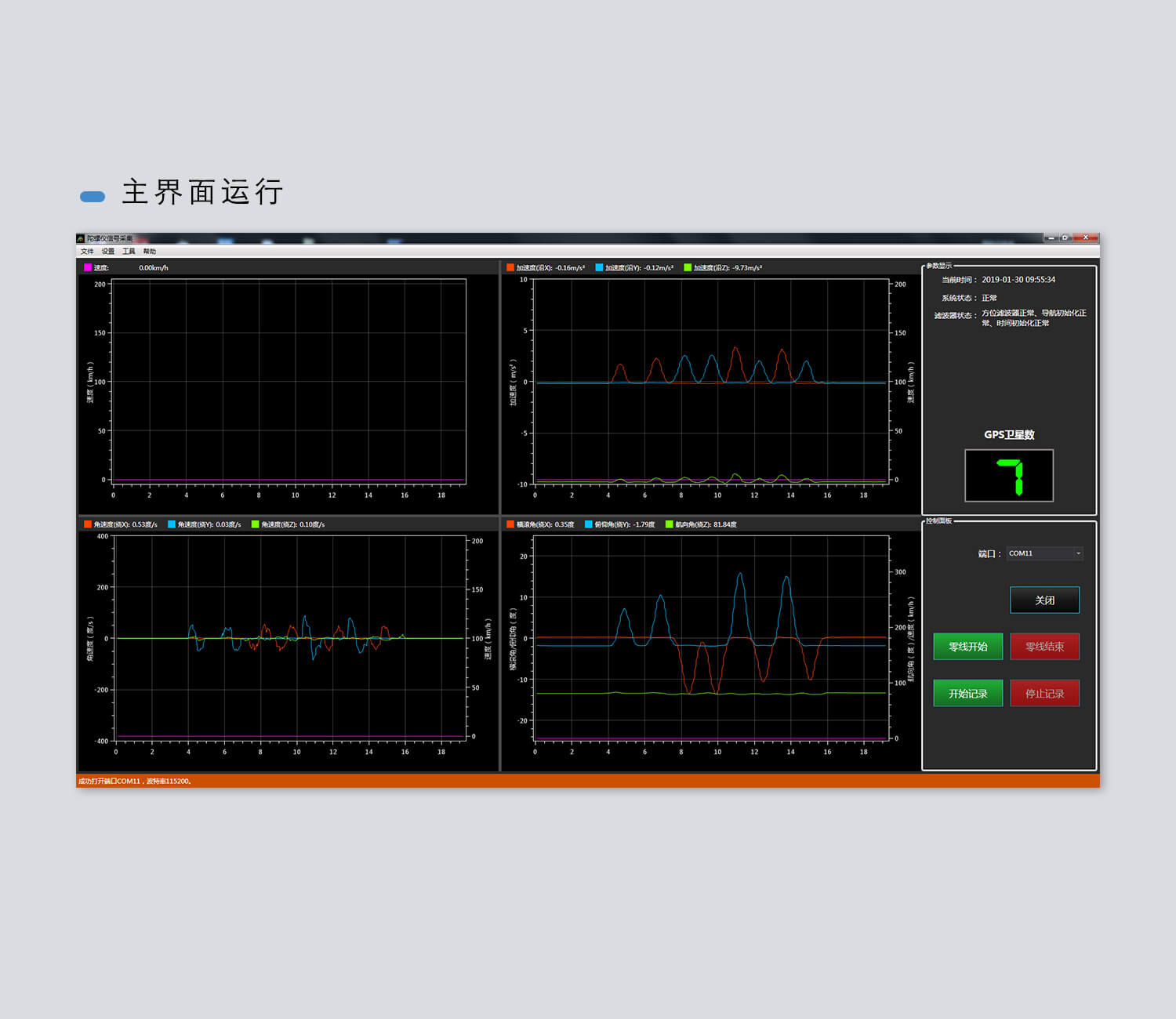This screenshot has height=1019, width=1176.
Task: Click blue acceleration Y legend swatch
Action: tap(599, 268)
